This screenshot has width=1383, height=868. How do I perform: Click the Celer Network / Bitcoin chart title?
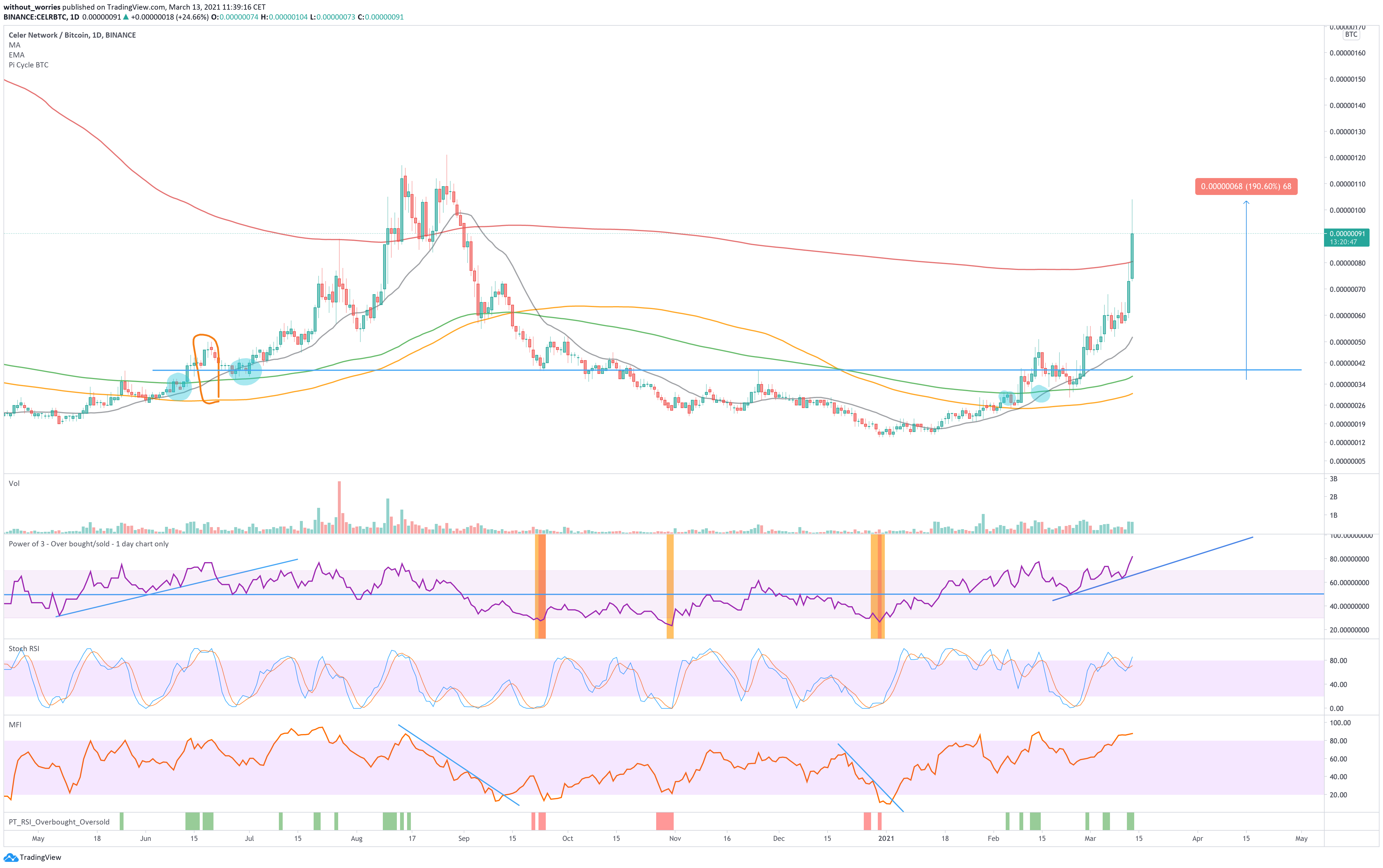click(x=72, y=35)
